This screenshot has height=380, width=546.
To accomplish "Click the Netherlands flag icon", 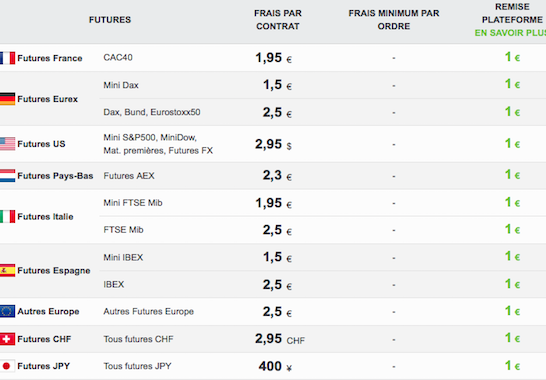I will click(x=7, y=176).
